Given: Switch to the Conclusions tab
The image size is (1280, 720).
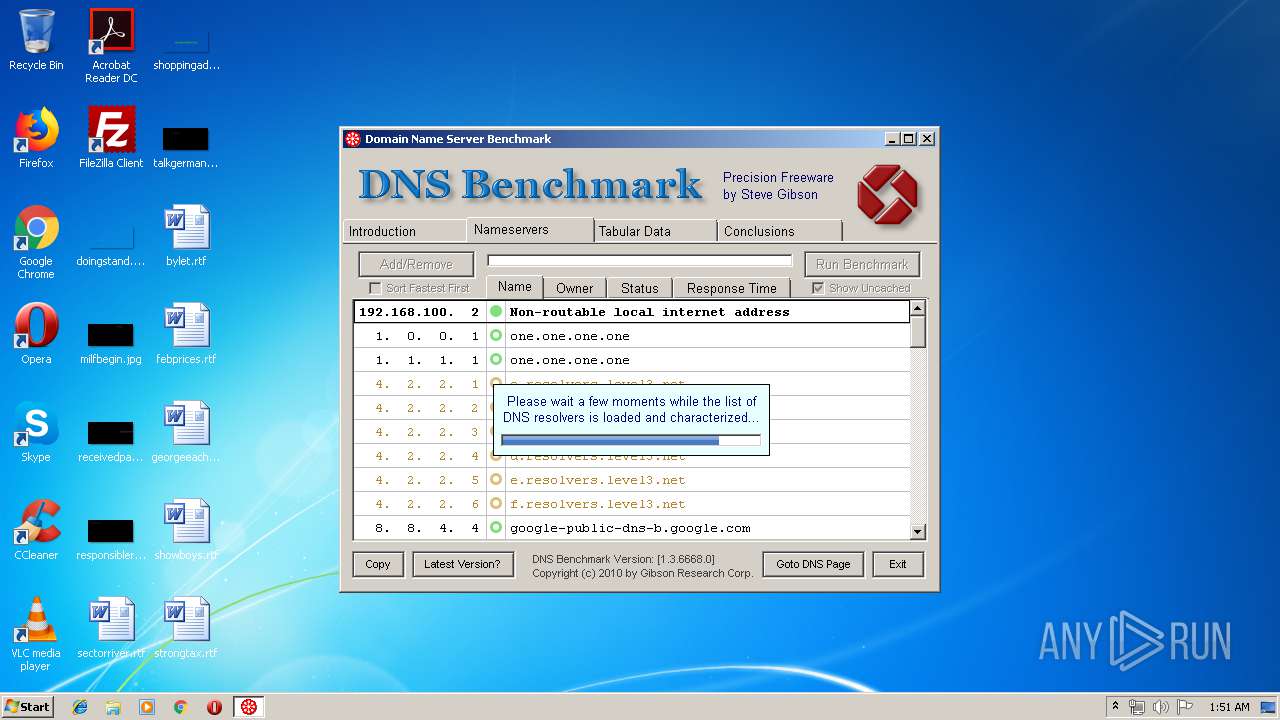Looking at the screenshot, I should coord(780,231).
